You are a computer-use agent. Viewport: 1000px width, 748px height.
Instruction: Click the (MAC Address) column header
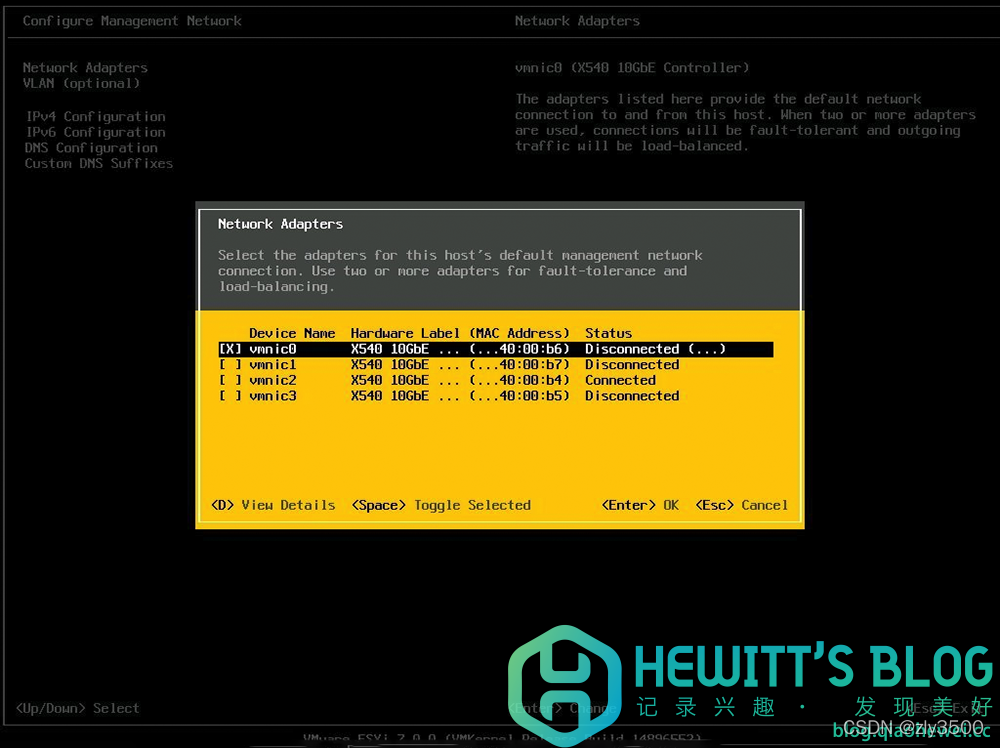click(519, 334)
